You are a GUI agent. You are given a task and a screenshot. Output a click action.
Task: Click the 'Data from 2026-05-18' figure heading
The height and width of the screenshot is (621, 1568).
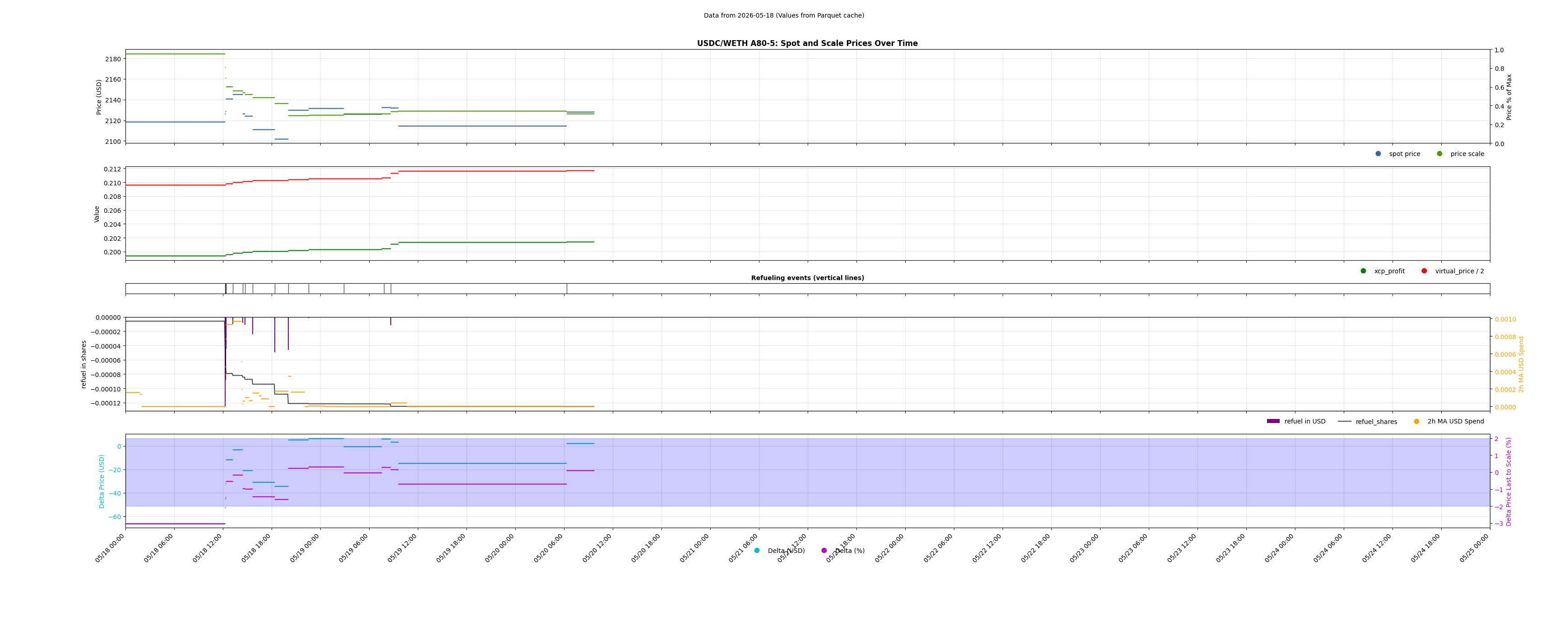click(783, 16)
